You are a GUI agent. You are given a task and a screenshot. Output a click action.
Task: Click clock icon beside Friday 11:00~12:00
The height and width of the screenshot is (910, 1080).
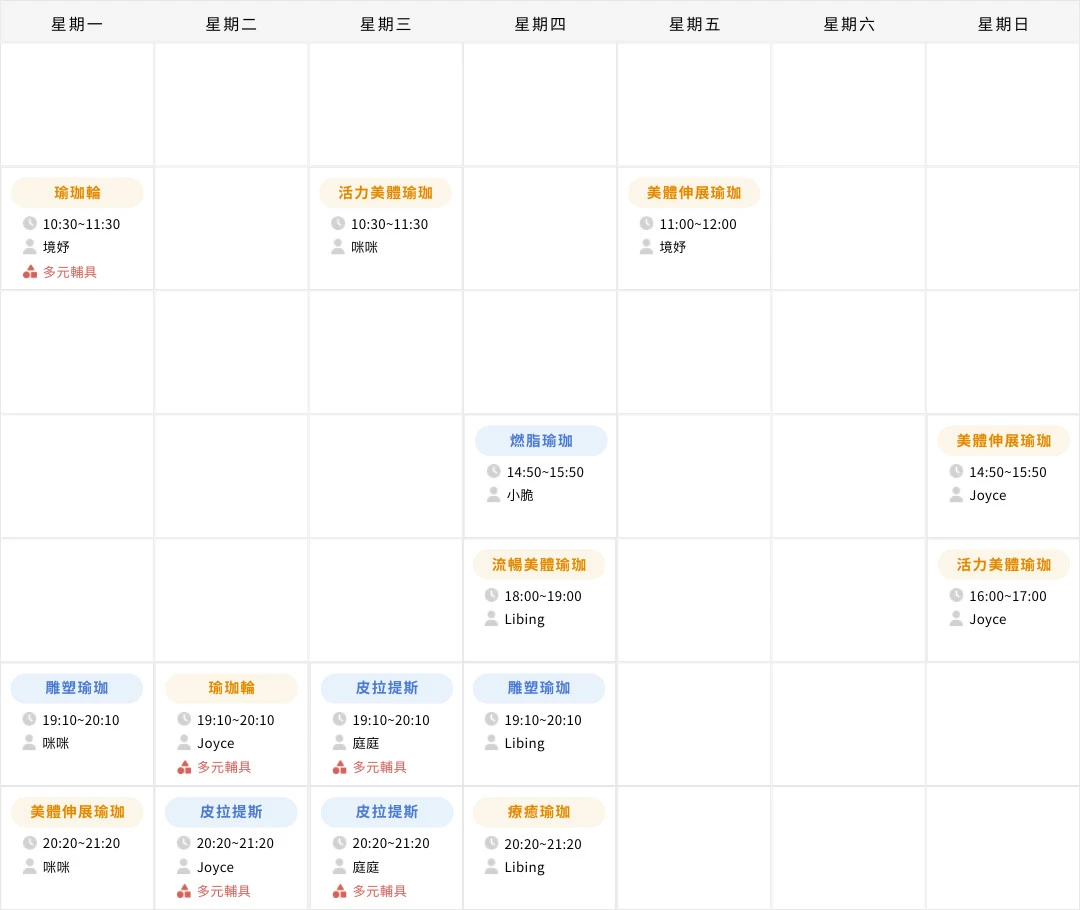(647, 223)
